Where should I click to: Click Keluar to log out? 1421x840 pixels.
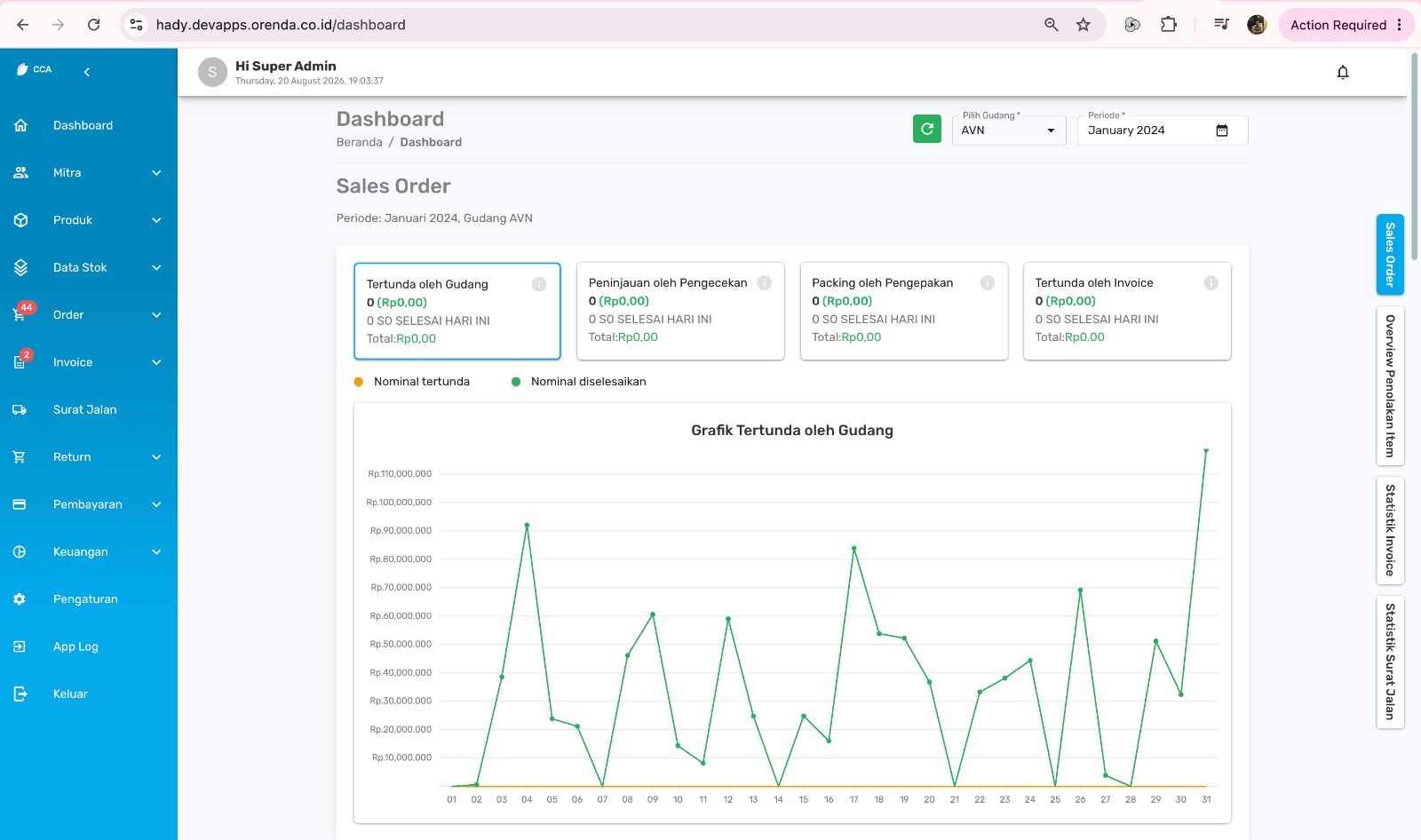click(89, 694)
